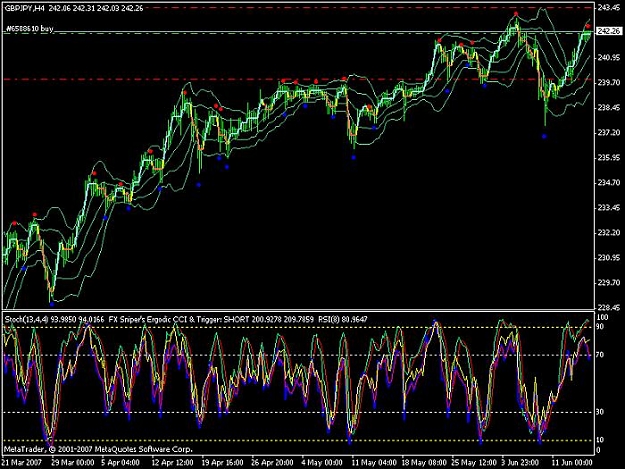625x469 pixels.
Task: Click the 228.45 price scale label
Action: click(609, 307)
